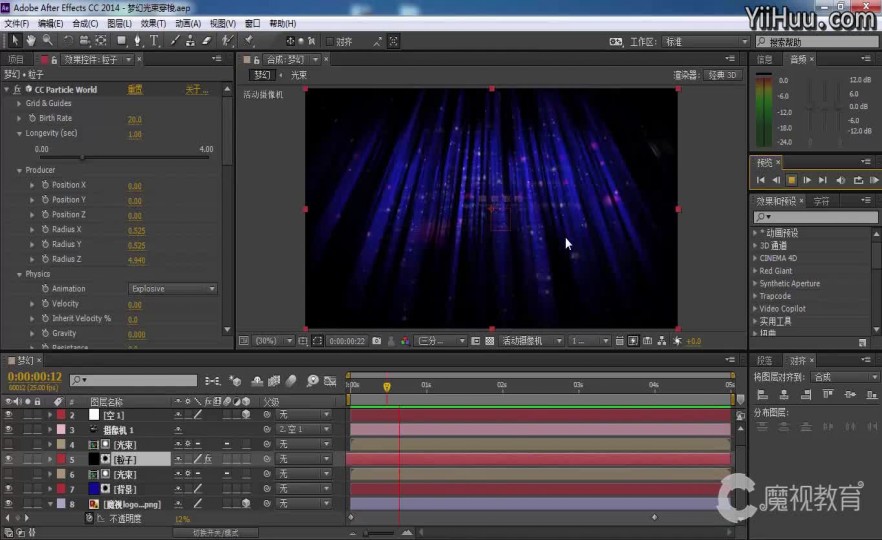The height and width of the screenshot is (540, 882).
Task: Select the Hand tool
Action: [31, 40]
